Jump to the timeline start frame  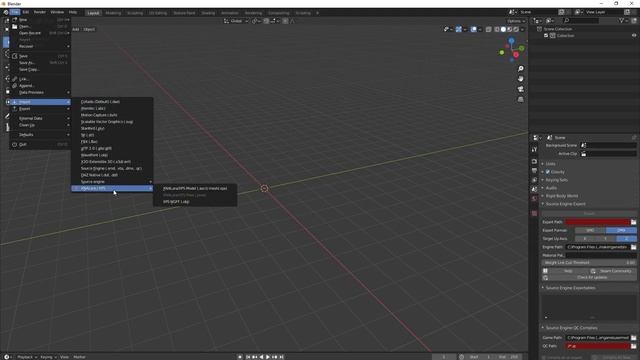tap(248, 357)
